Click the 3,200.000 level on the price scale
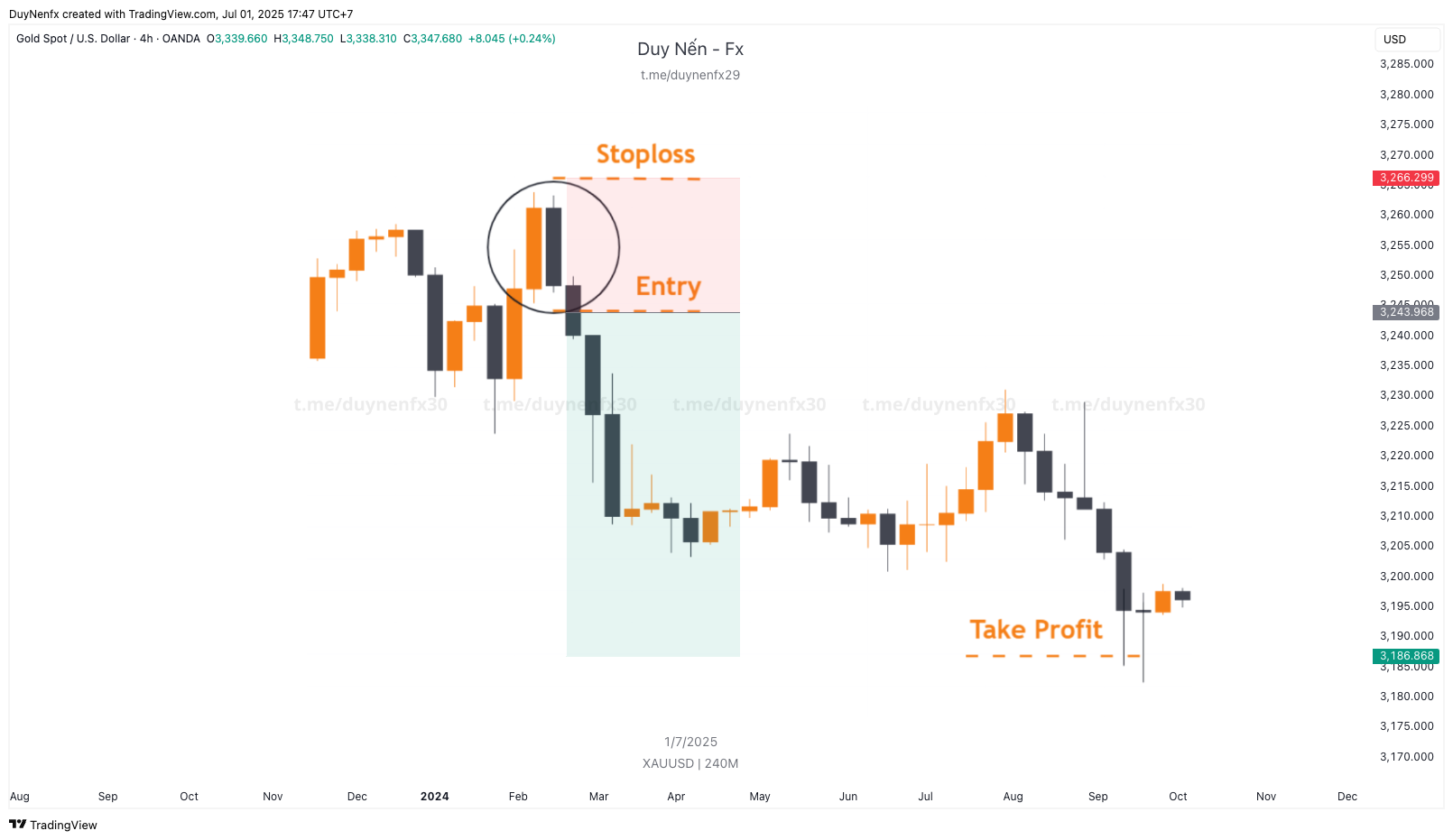Image resolution: width=1453 pixels, height=840 pixels. (1406, 576)
